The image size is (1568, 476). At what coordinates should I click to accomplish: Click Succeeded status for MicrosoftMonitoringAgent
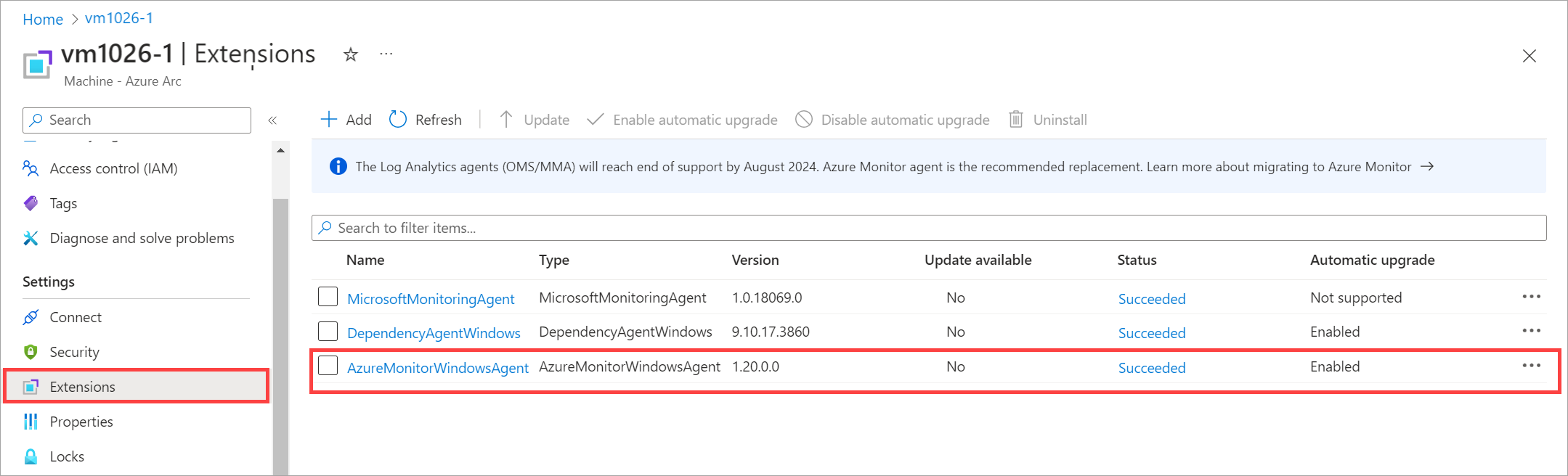pos(1152,299)
